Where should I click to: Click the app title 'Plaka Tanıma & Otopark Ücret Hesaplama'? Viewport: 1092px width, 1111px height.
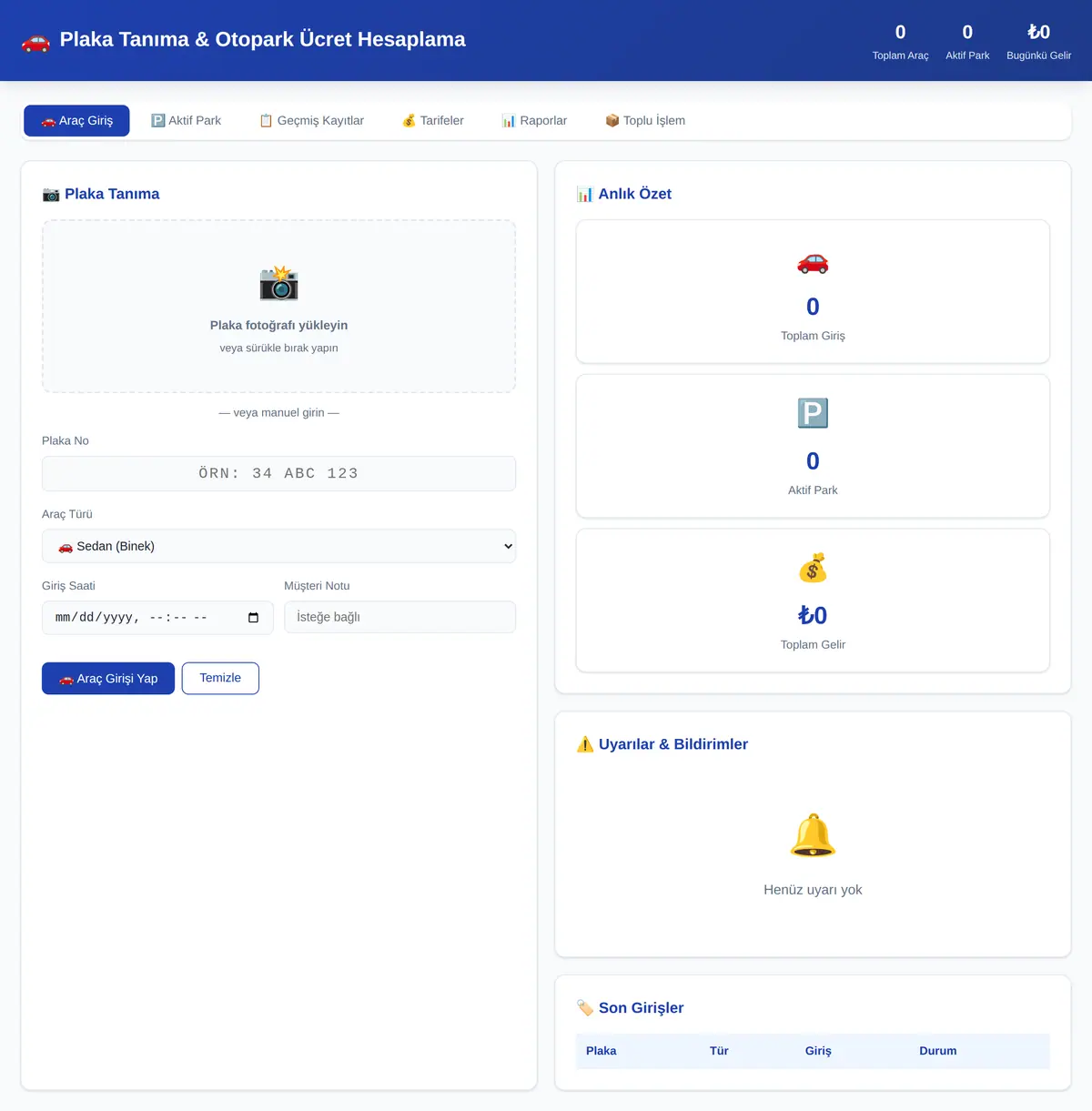[x=262, y=40]
